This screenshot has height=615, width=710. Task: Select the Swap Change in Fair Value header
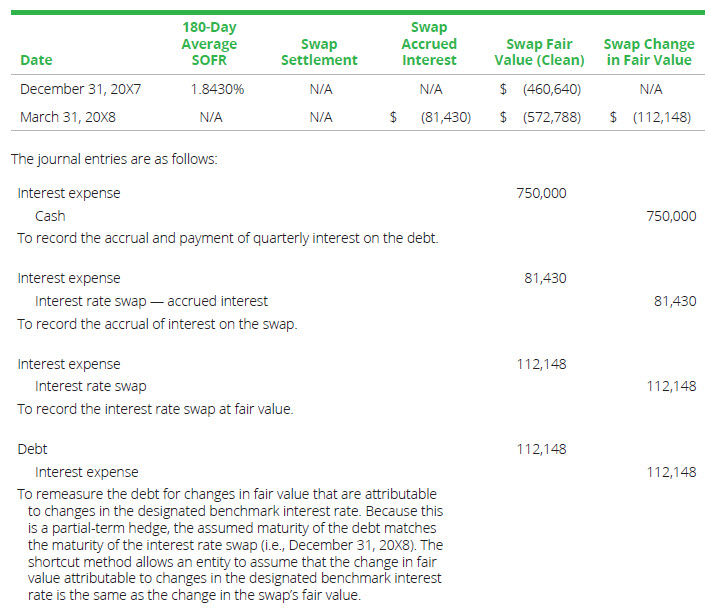pyautogui.click(x=648, y=52)
